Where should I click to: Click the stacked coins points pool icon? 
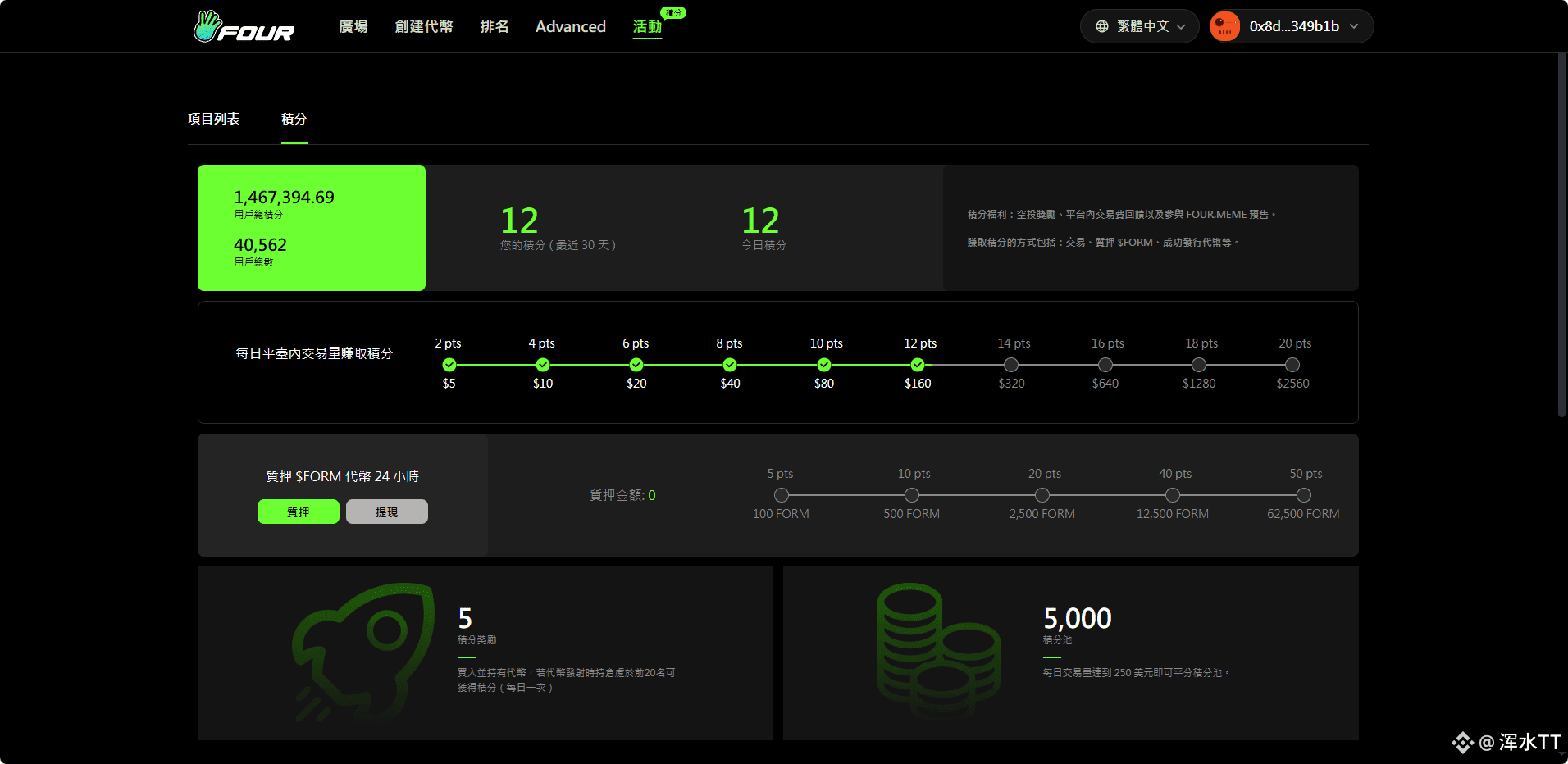937,652
